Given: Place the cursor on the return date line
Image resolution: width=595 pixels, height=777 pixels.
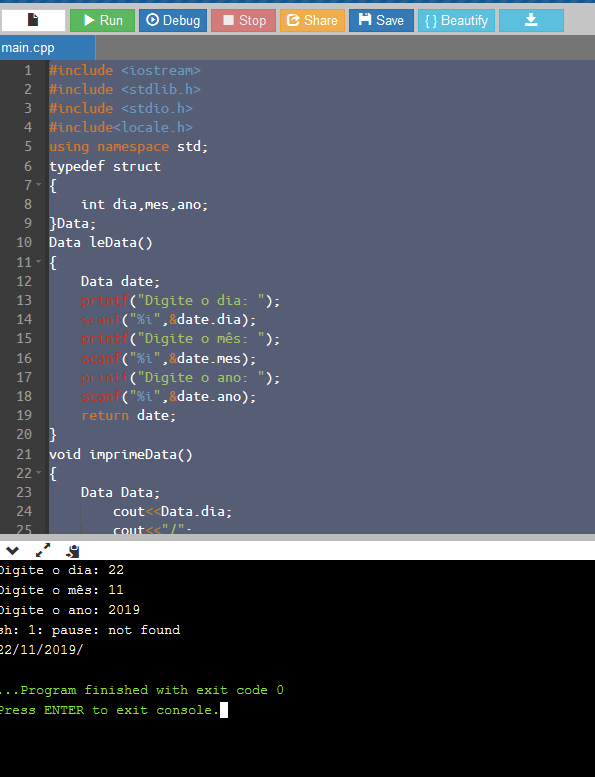Looking at the screenshot, I should pos(128,415).
